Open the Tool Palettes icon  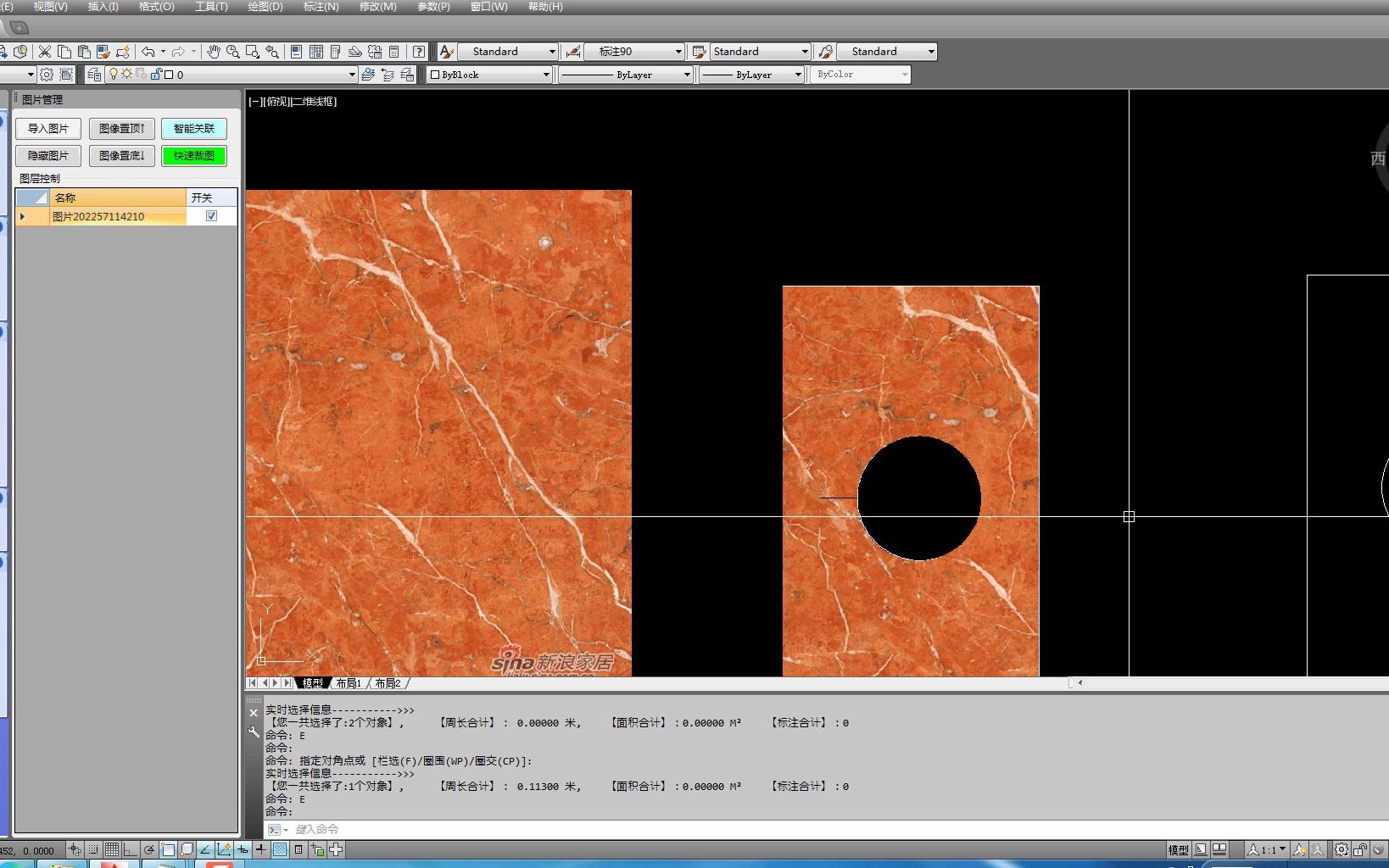pyautogui.click(x=335, y=52)
